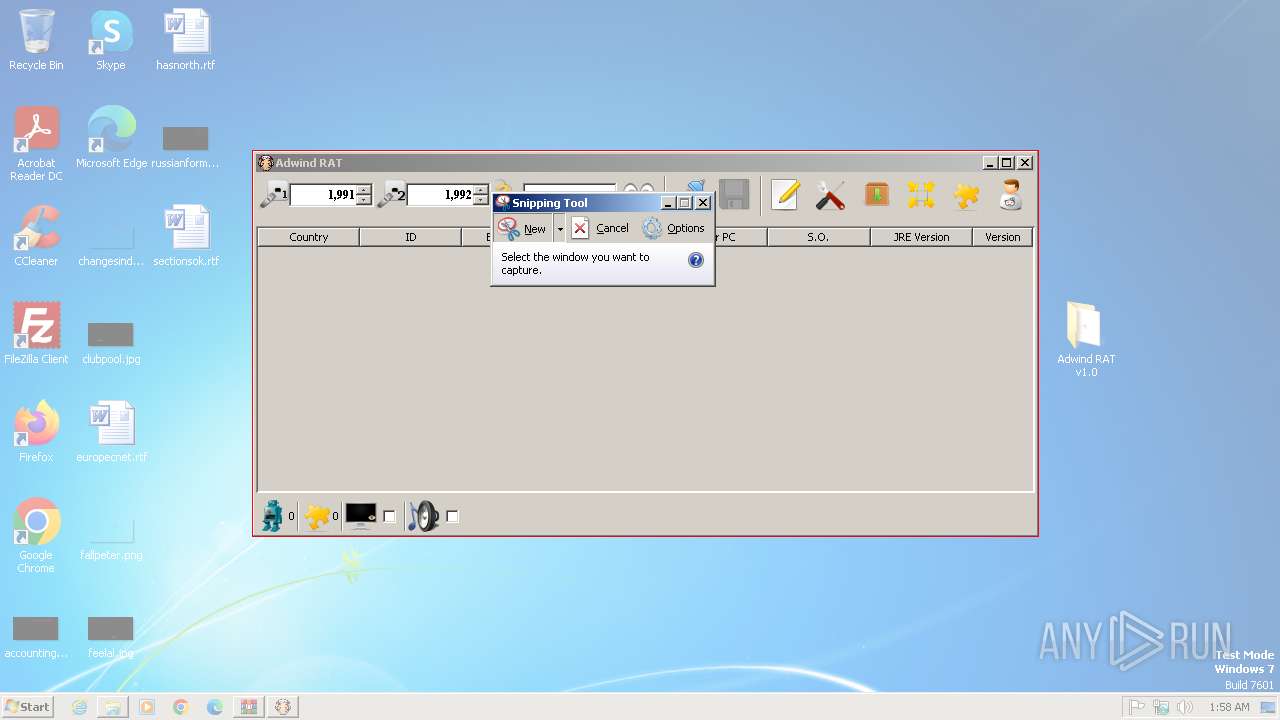Open the Windows Start menu

(x=27, y=707)
